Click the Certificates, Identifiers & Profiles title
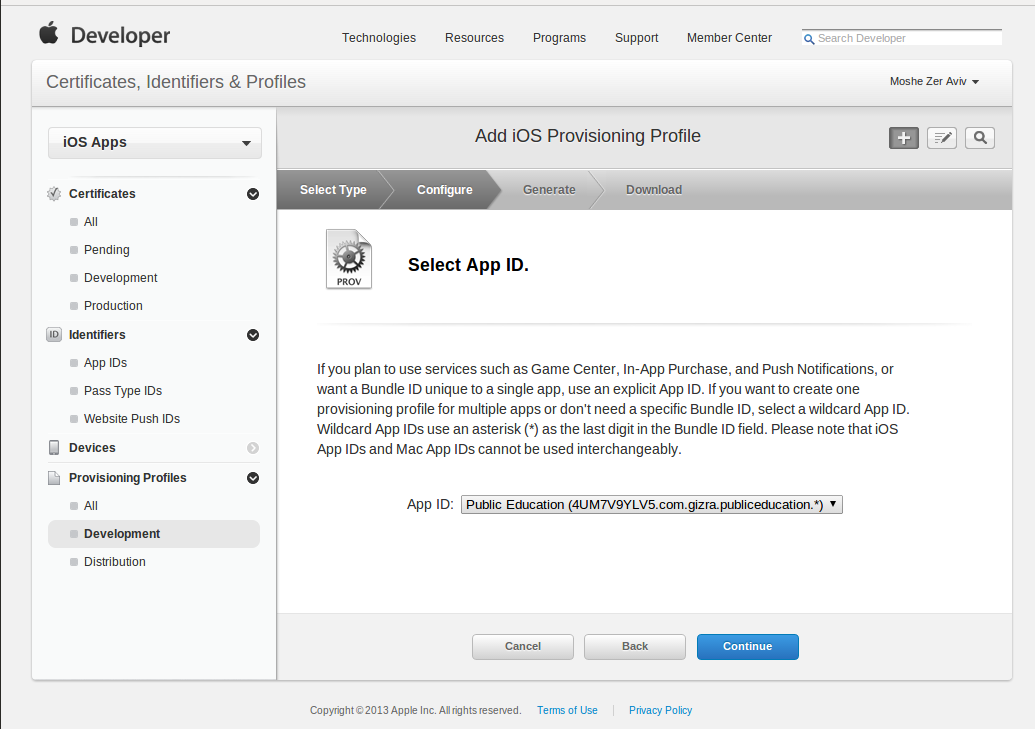The width and height of the screenshot is (1035, 729). 176,82
